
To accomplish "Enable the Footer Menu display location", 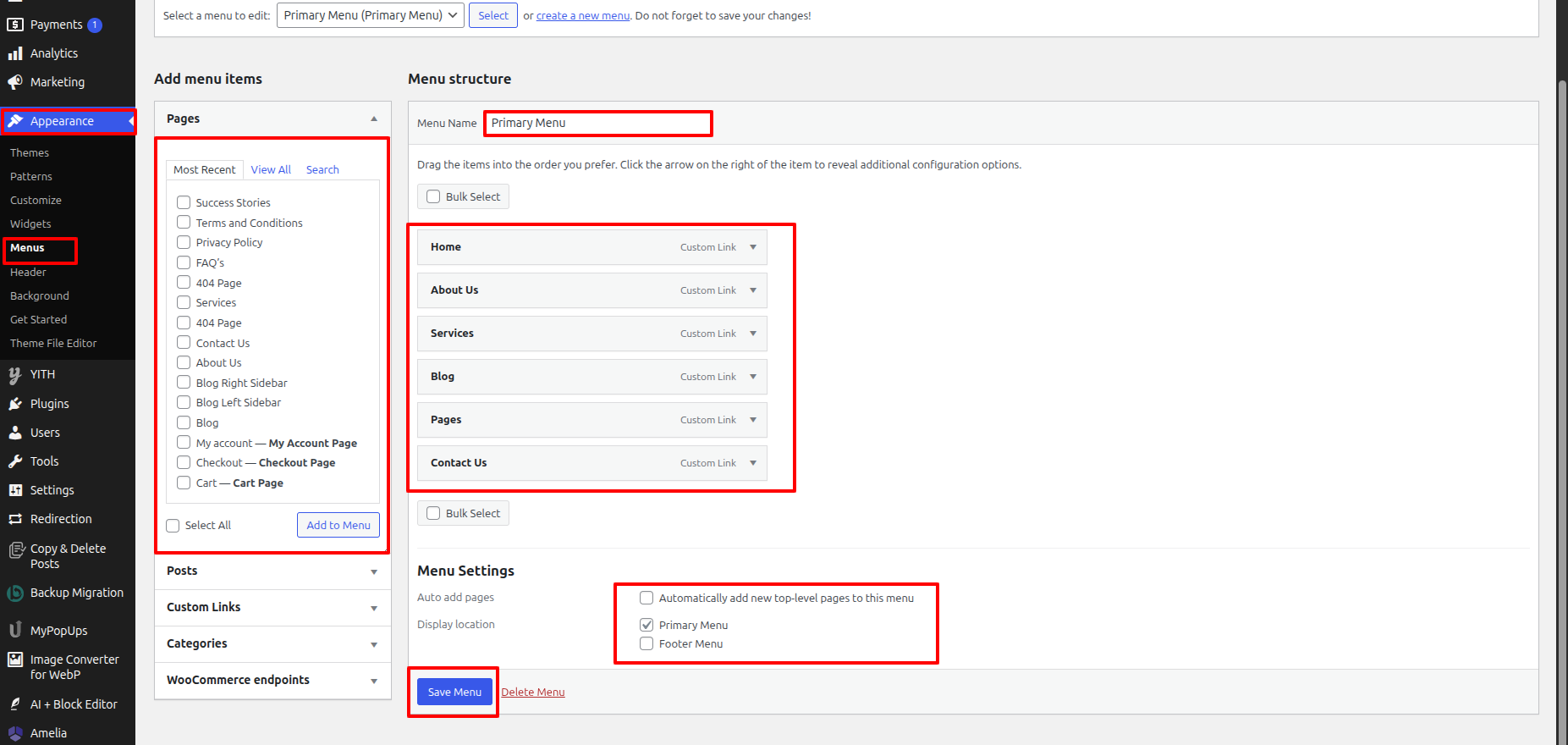I will tap(646, 644).
